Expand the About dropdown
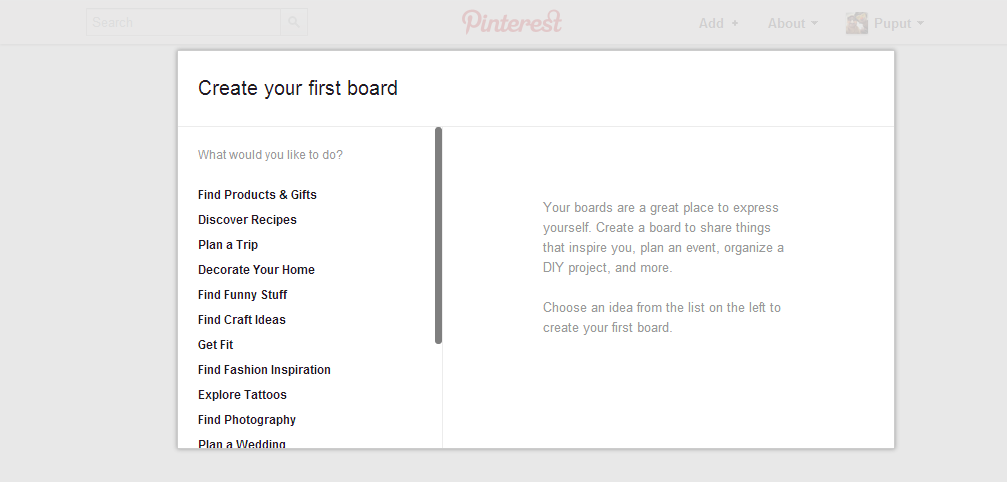1007x482 pixels. coord(792,23)
